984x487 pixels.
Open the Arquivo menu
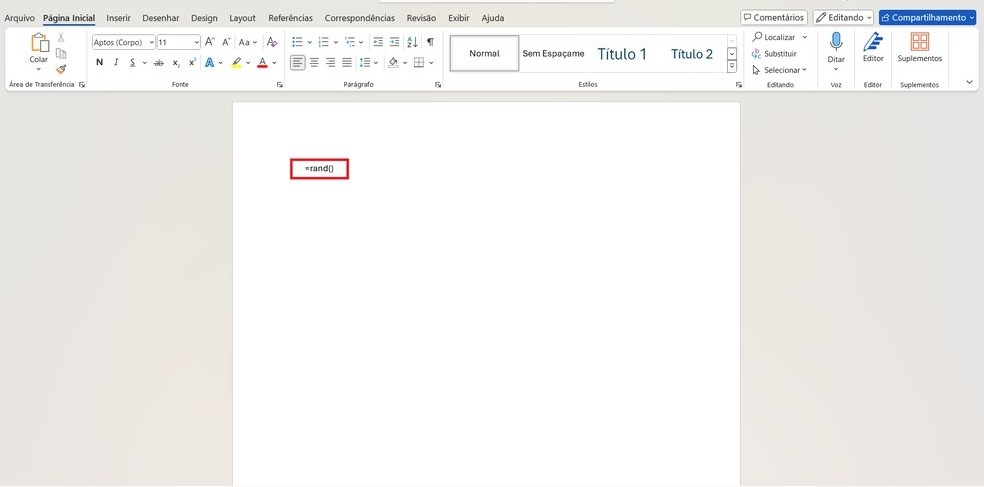(19, 18)
